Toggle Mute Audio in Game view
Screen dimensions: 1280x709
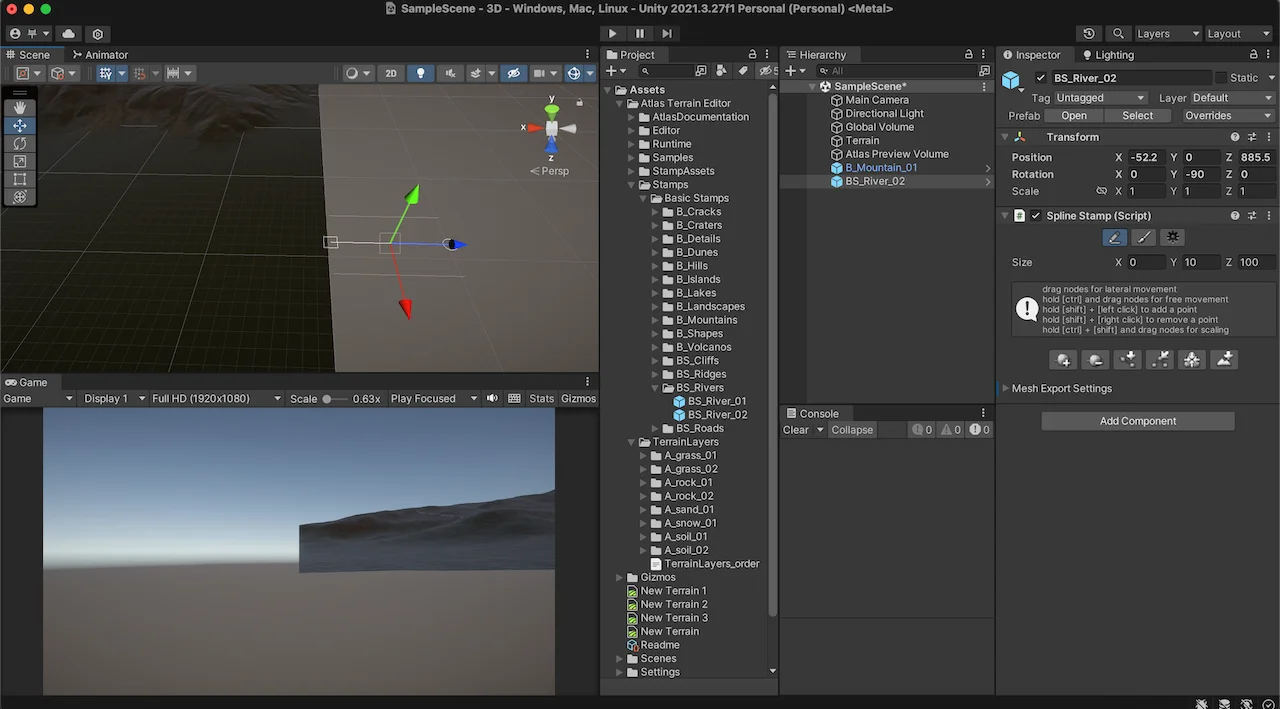492,398
